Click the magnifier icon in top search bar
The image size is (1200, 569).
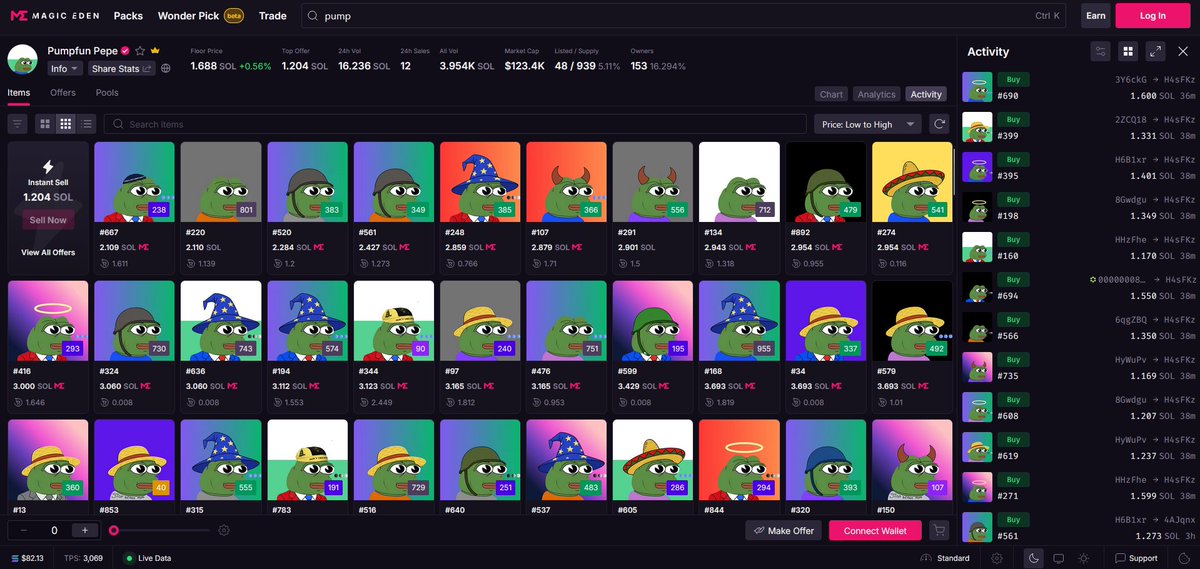point(313,16)
